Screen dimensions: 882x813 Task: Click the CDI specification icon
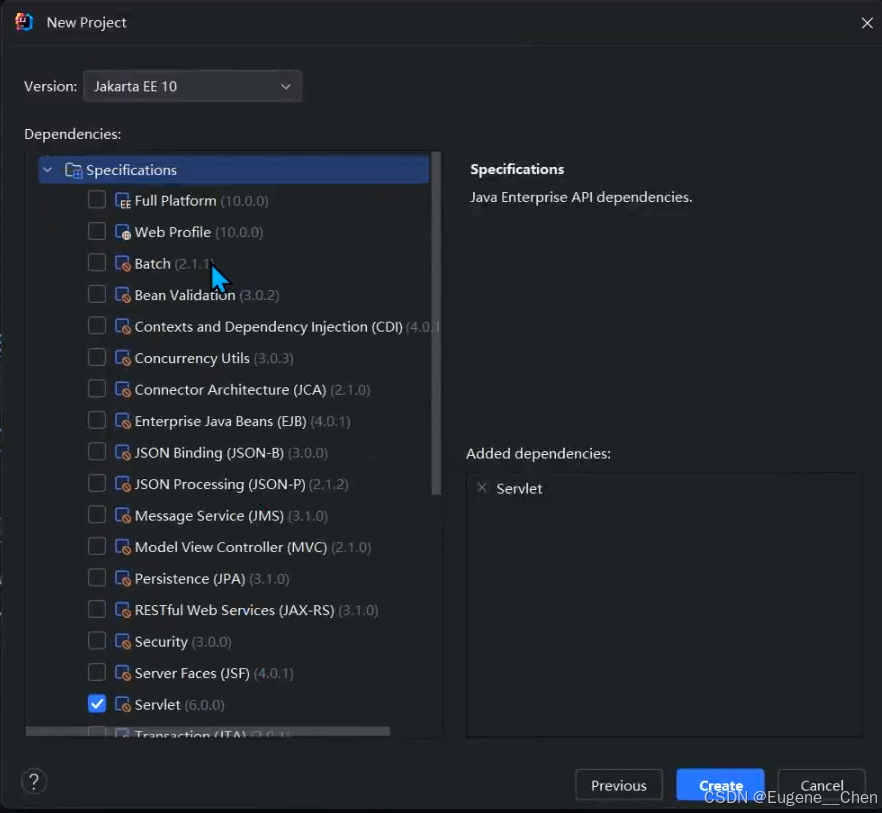[123, 327]
